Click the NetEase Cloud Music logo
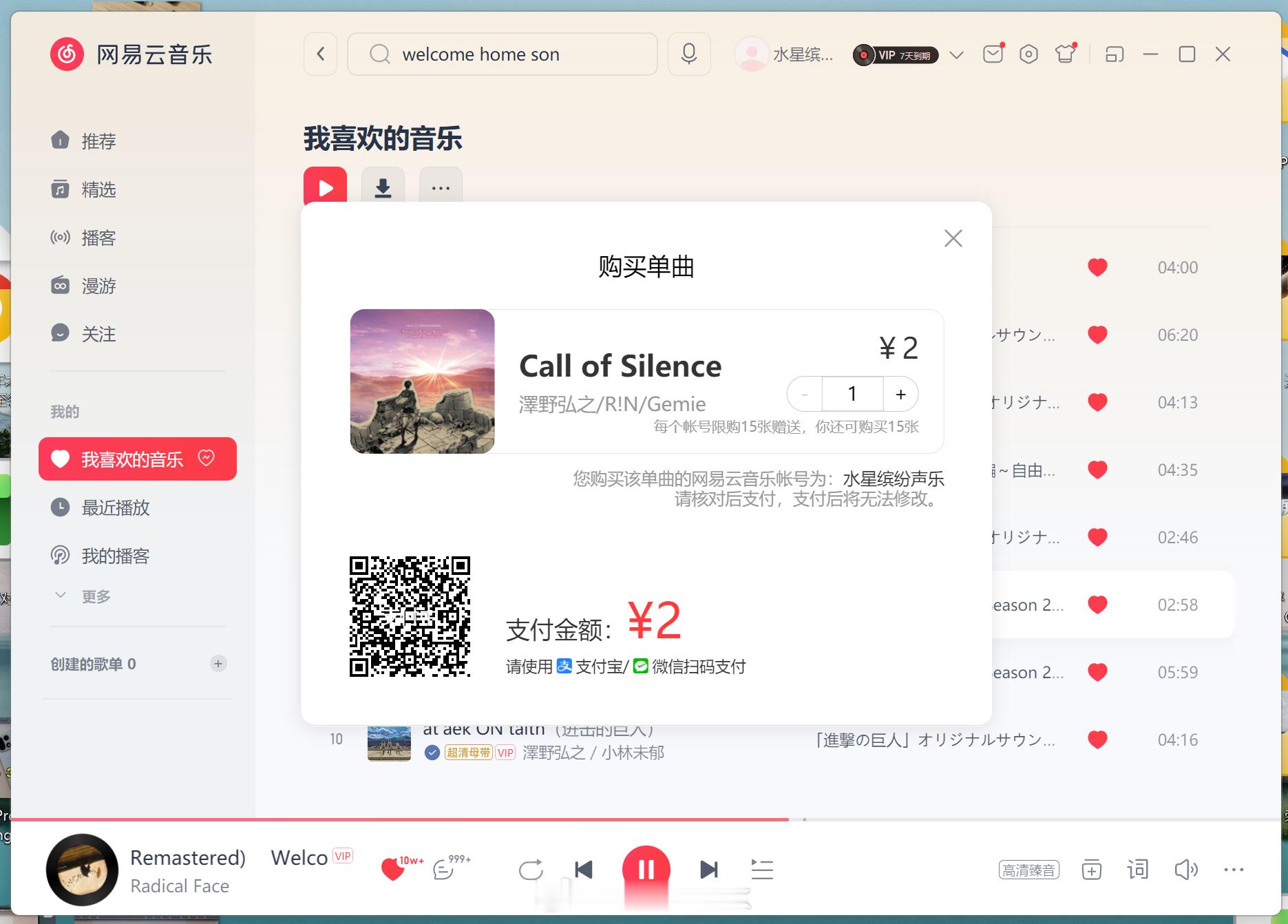The image size is (1288, 924). point(131,54)
